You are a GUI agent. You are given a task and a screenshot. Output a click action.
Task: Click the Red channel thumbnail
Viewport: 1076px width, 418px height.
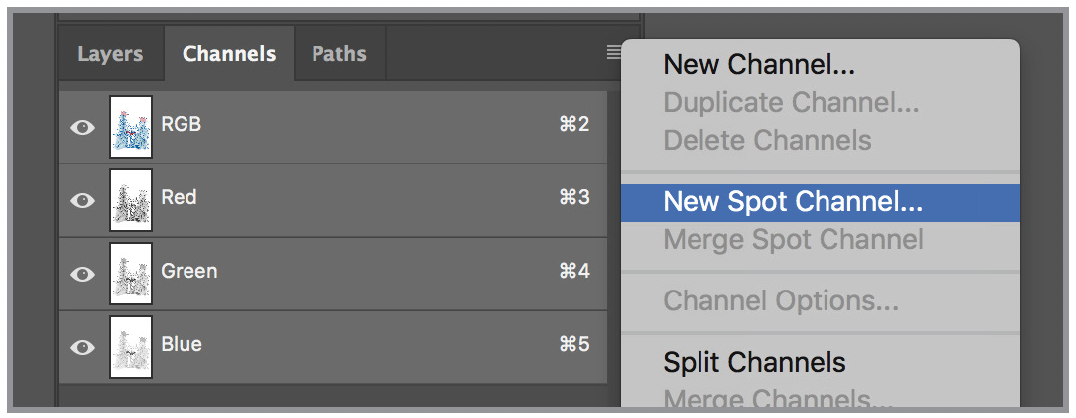tap(131, 199)
